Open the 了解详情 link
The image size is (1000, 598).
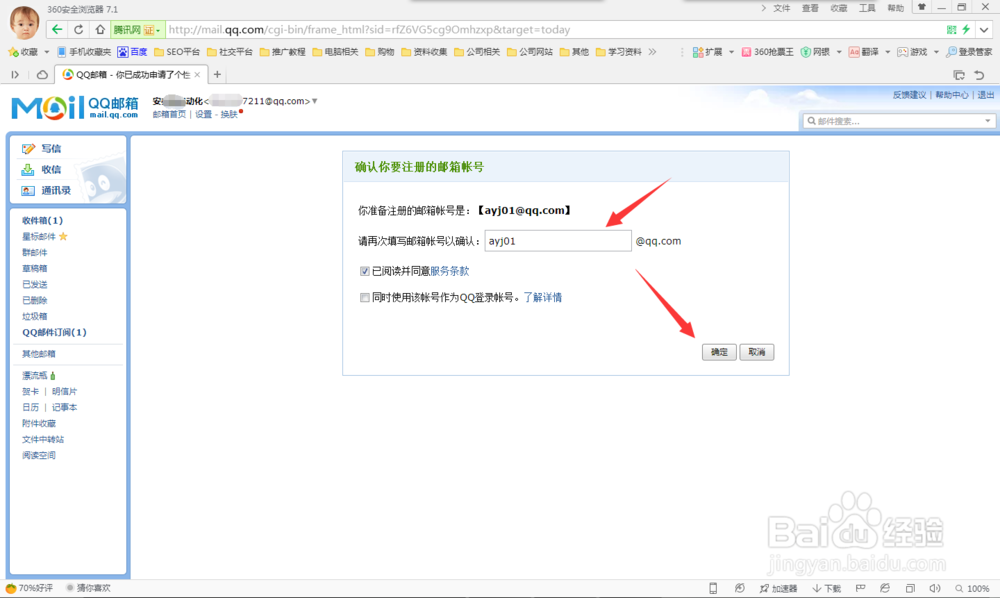[543, 298]
